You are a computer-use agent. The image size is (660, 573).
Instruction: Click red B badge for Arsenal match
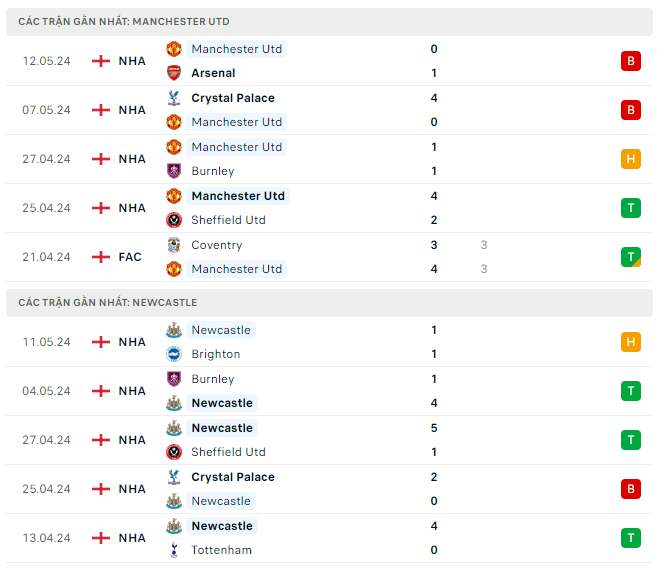pos(630,61)
